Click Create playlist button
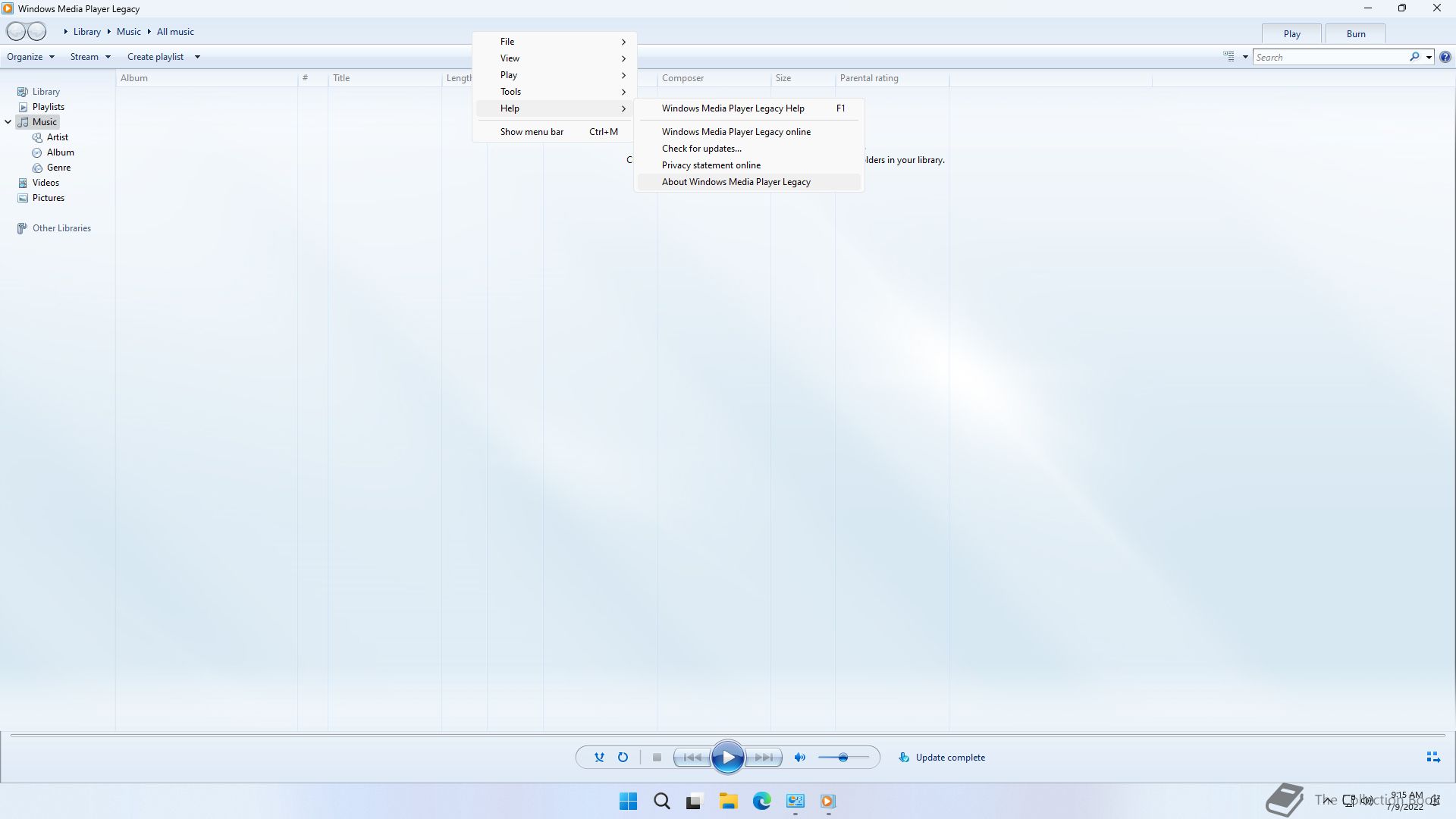Screen dimensions: 1456x819 (155, 57)
